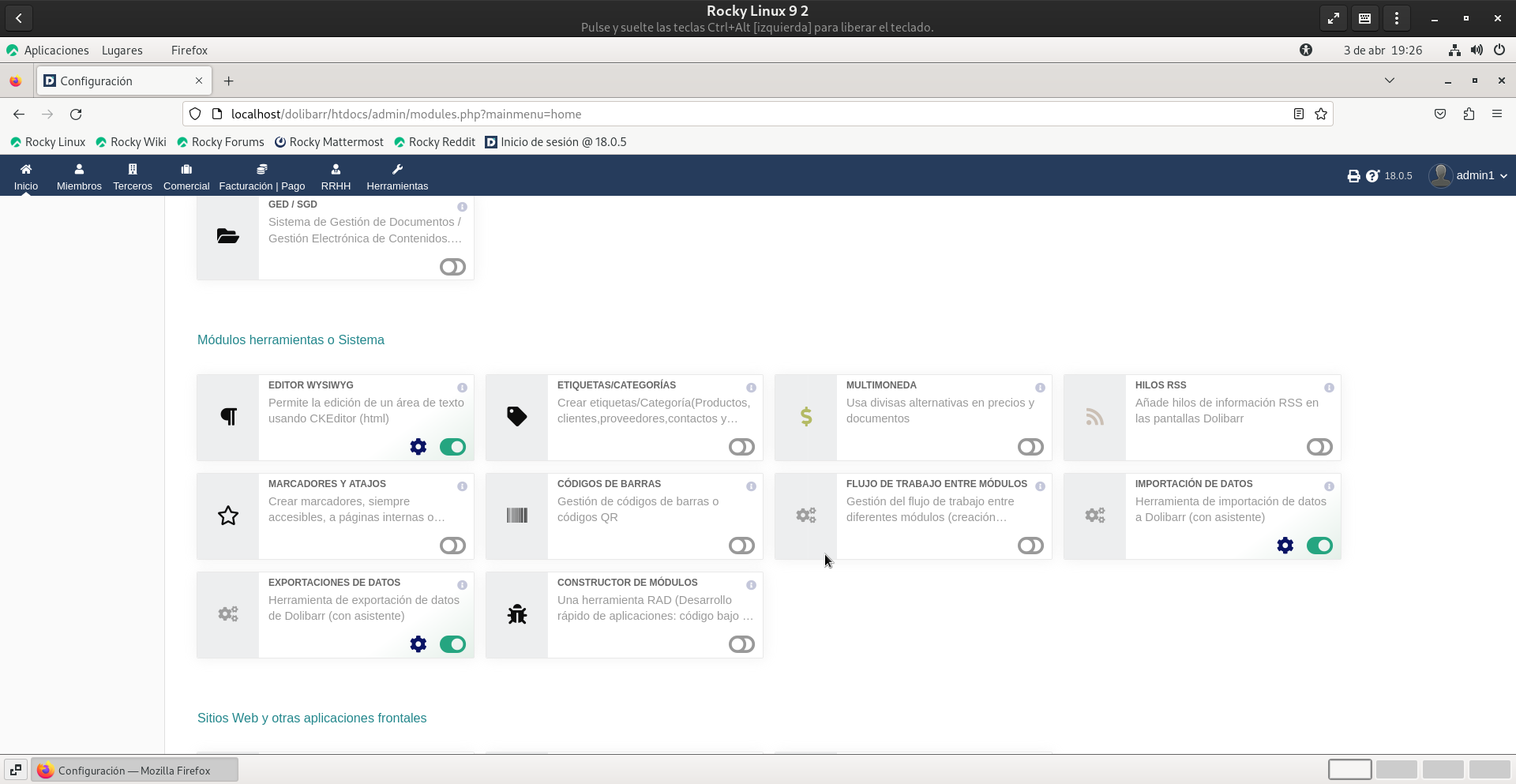The width and height of the screenshot is (1516, 784).
Task: Disable the Editor WYSIWYG module toggle
Action: (452, 447)
